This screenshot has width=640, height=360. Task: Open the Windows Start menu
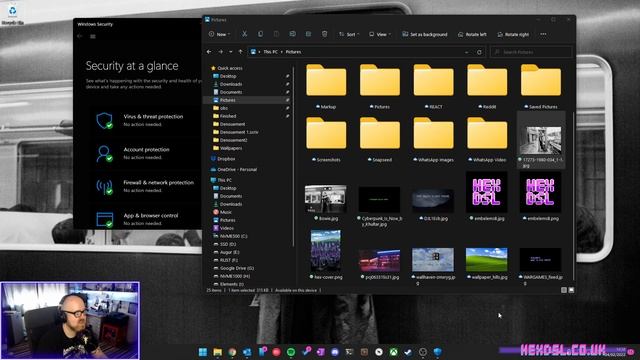tap(203, 352)
